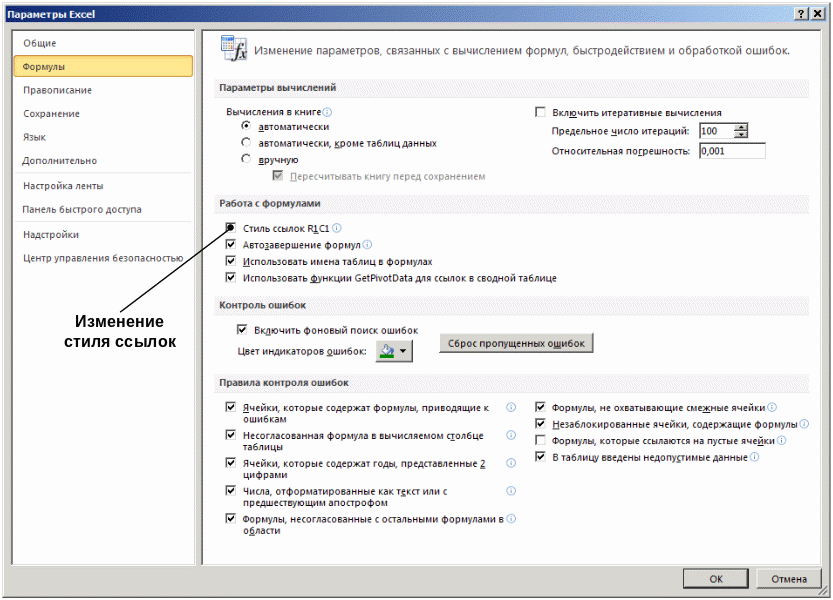Viewport: 833px width, 600px height.
Task: Close the Параметры Excel dialog
Action: [x=818, y=14]
